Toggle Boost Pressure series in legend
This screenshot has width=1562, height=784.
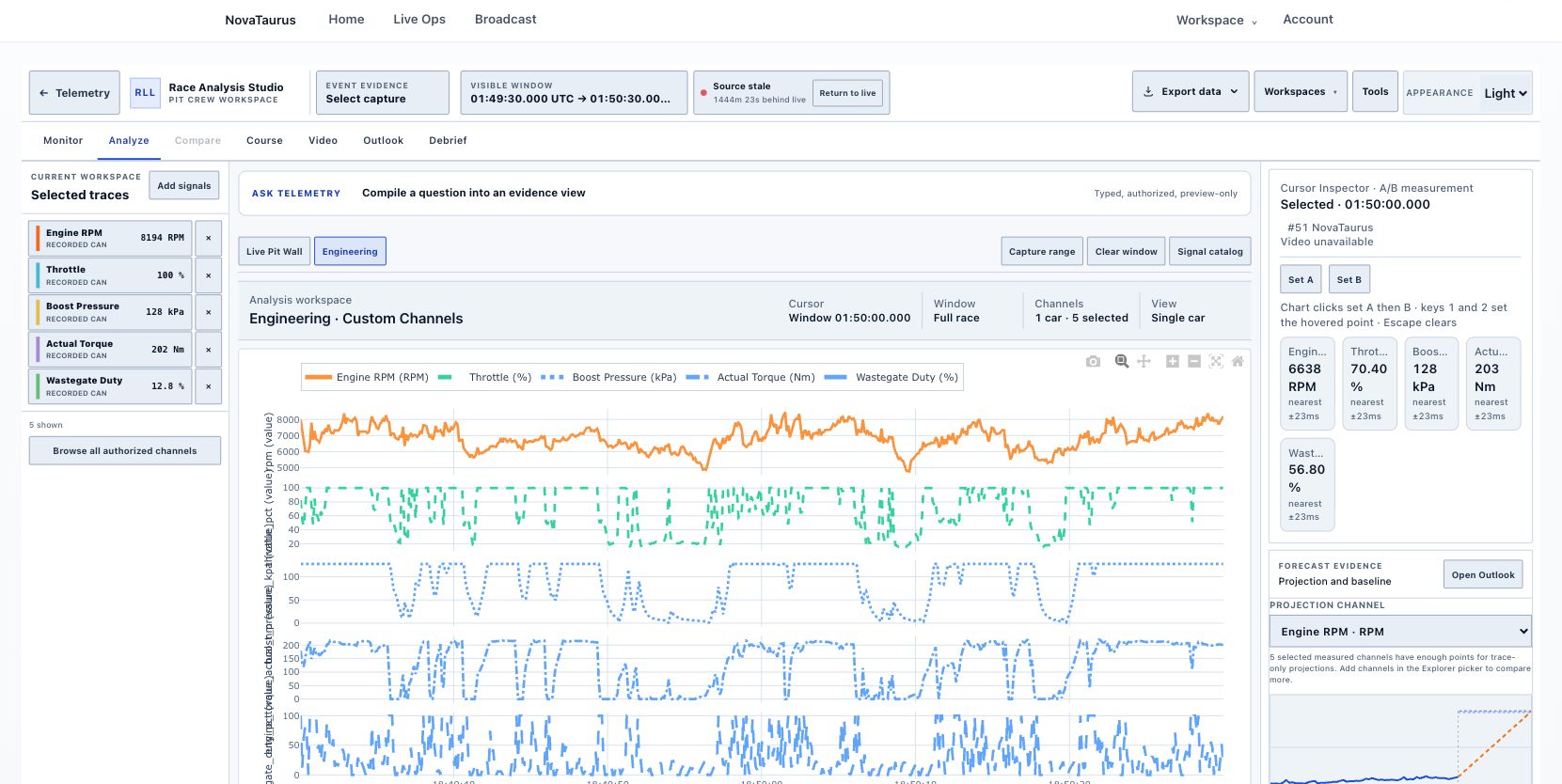point(609,377)
